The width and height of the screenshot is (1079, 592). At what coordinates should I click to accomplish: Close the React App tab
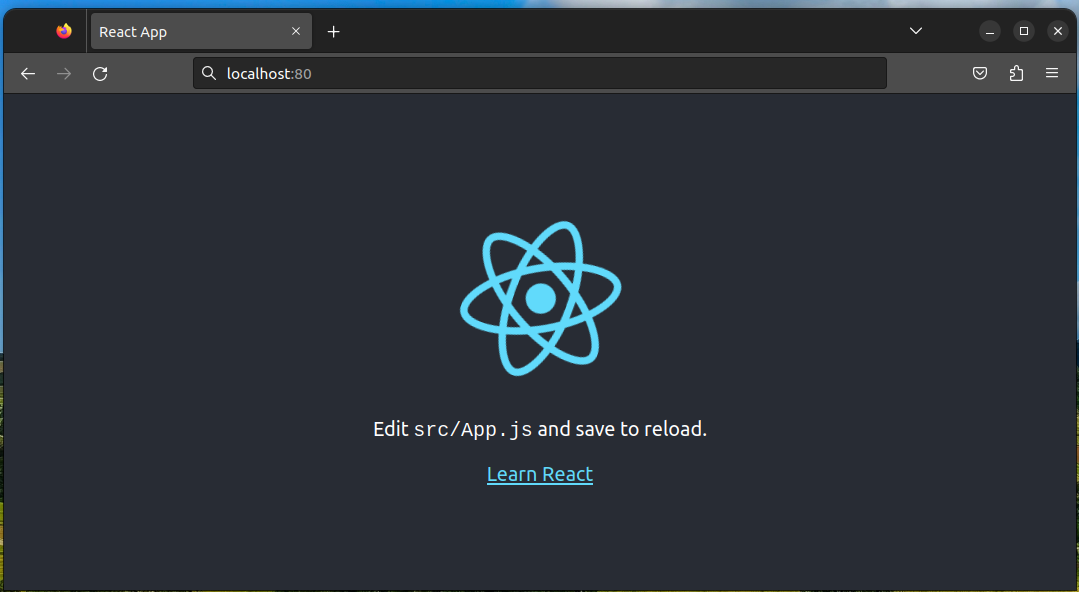coord(296,31)
